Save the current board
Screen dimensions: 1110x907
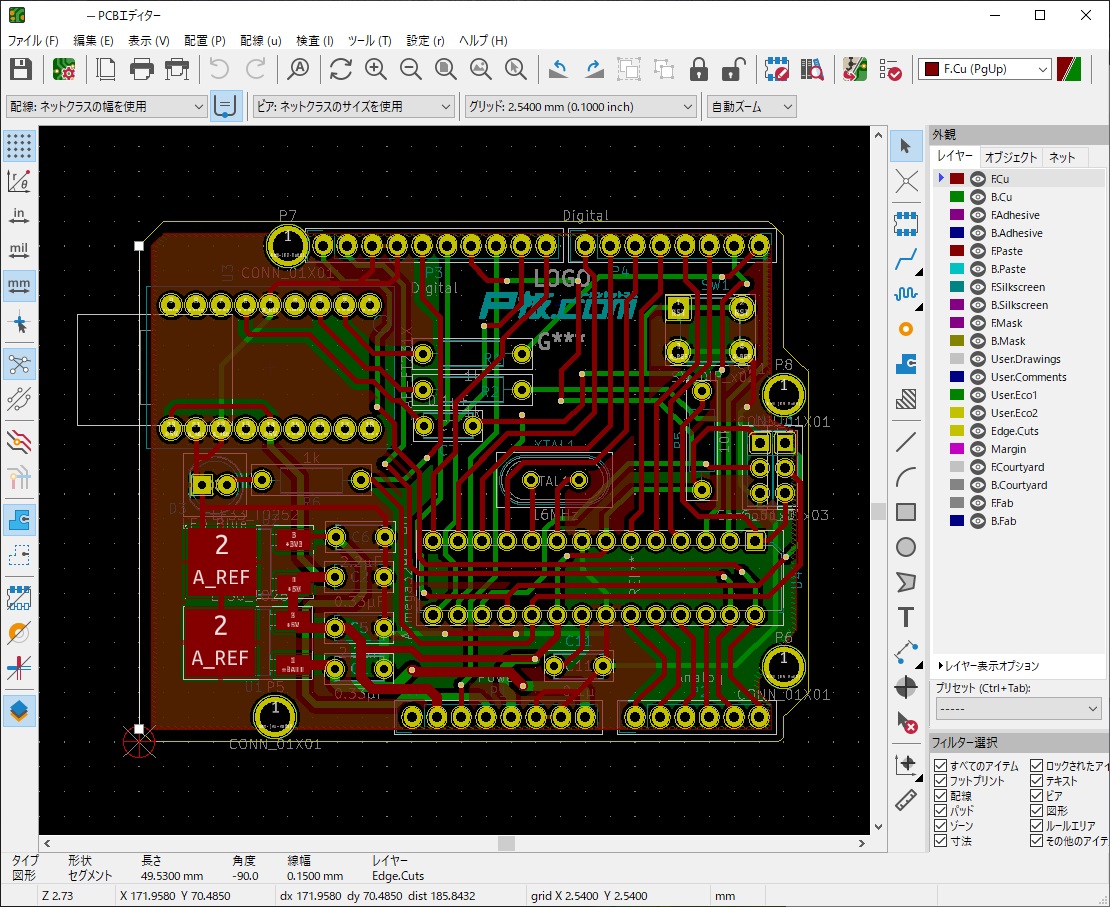(x=22, y=69)
